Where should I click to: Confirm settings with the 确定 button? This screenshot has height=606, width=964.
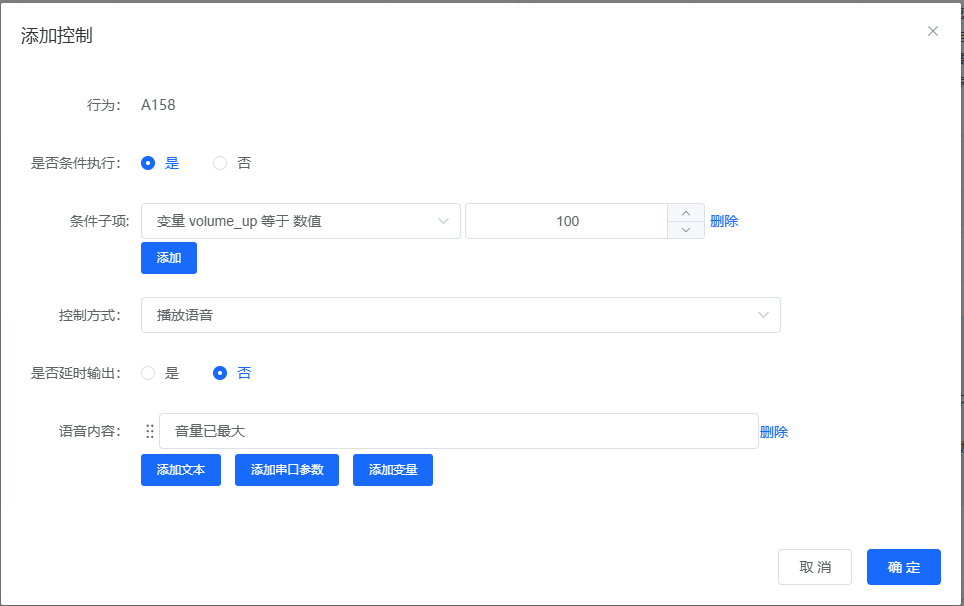tap(903, 566)
